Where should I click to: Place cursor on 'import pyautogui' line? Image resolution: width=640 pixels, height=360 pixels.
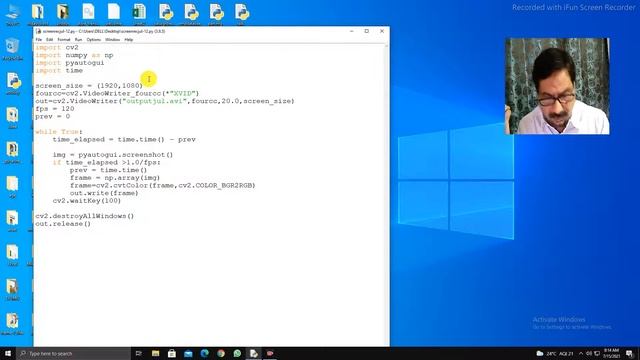coord(69,63)
